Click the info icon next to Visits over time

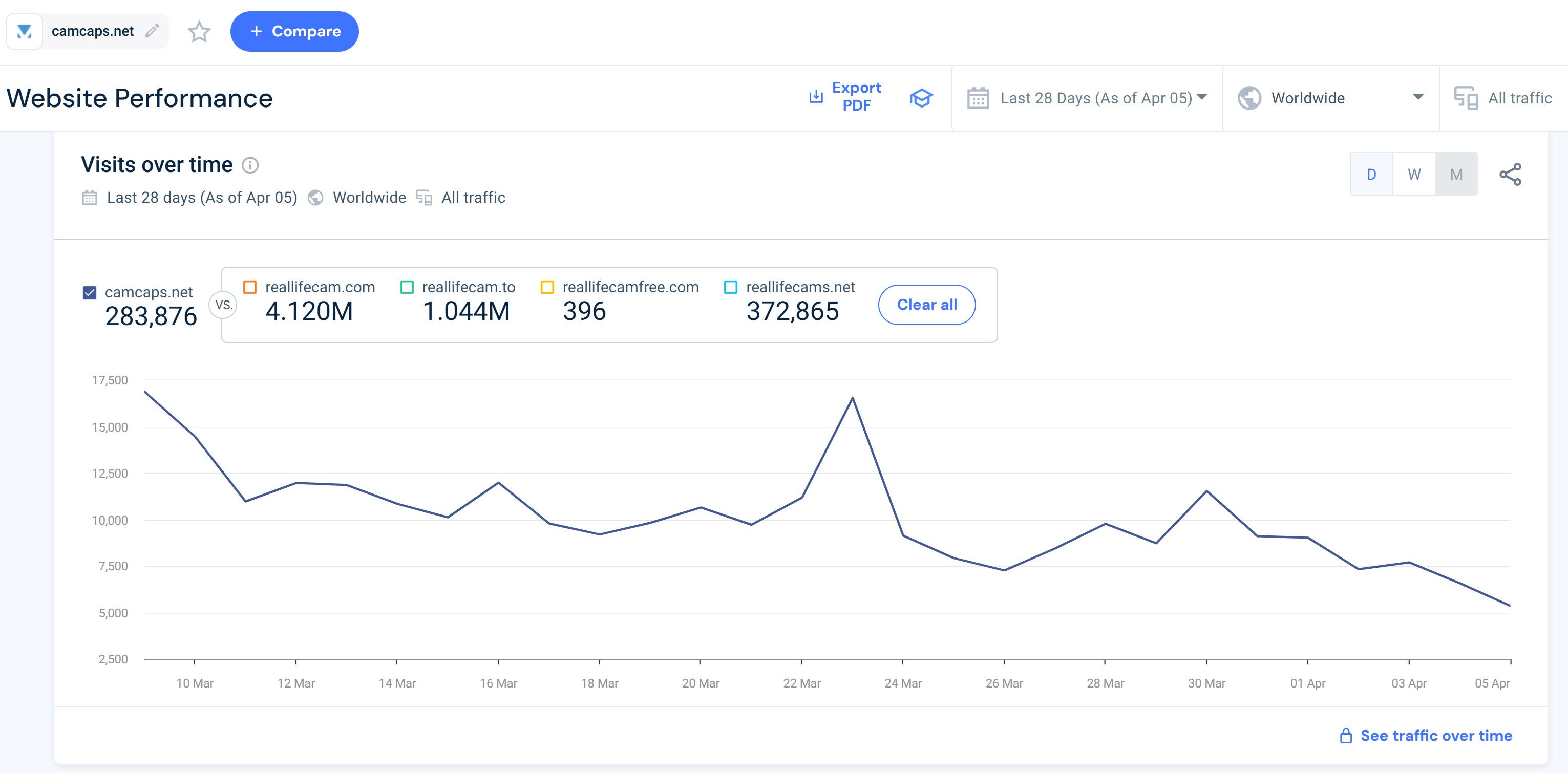click(250, 165)
